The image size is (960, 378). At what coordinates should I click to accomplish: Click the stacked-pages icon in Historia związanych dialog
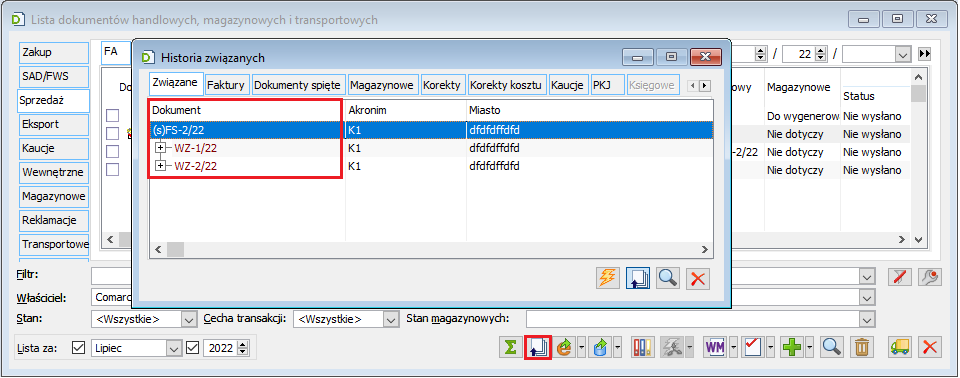coord(637,278)
